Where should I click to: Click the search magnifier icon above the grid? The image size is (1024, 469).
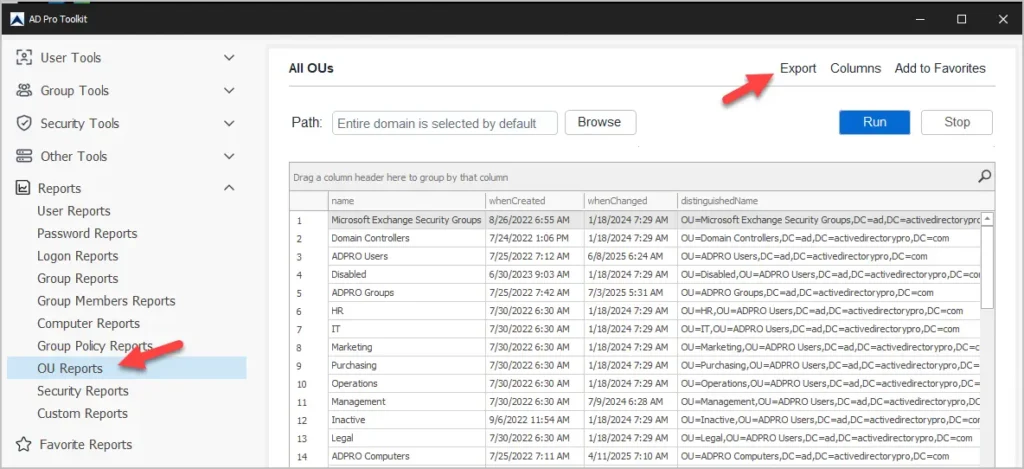tap(984, 176)
